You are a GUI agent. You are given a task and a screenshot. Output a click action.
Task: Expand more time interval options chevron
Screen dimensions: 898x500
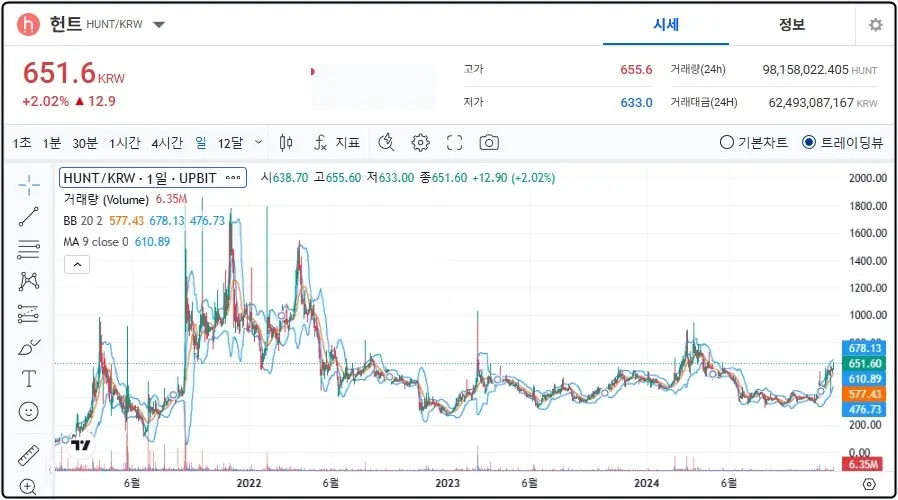(258, 142)
